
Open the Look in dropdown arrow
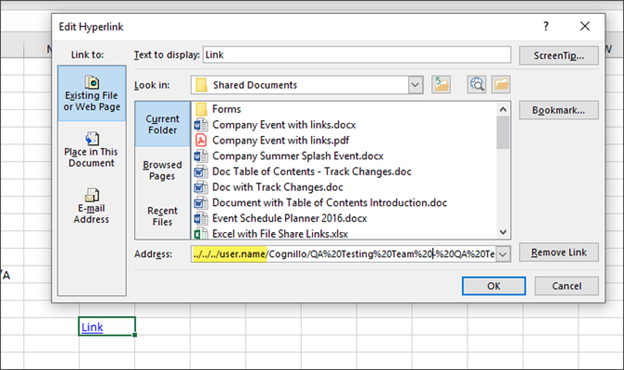(x=415, y=85)
